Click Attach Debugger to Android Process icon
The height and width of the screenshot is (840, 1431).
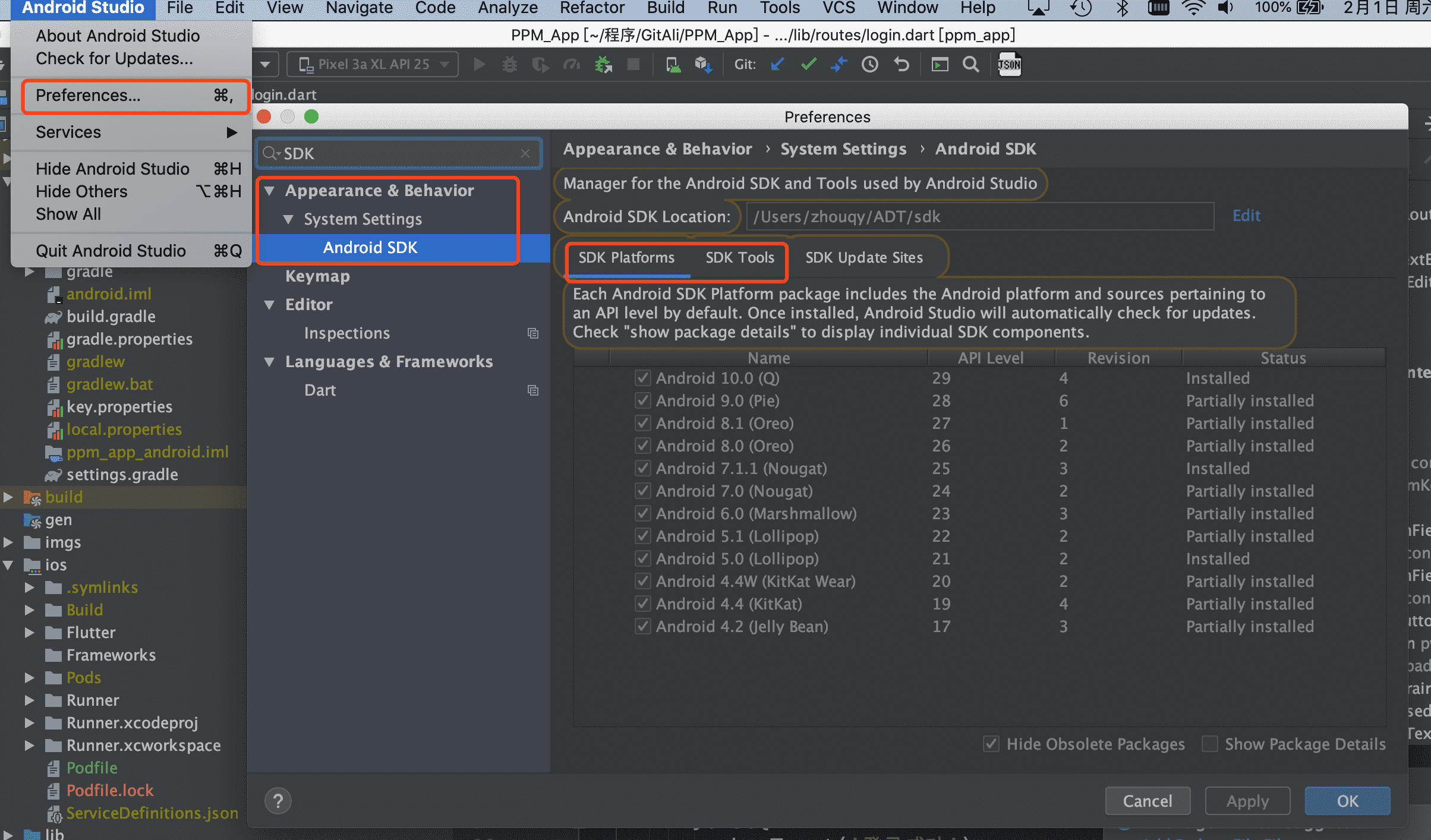[x=603, y=64]
